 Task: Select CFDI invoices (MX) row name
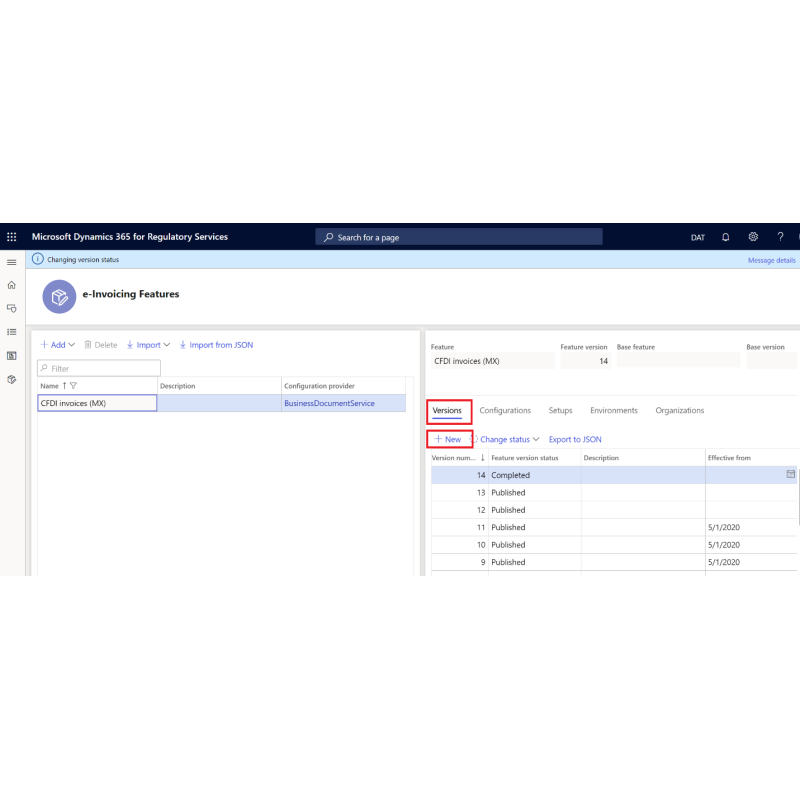(x=97, y=403)
